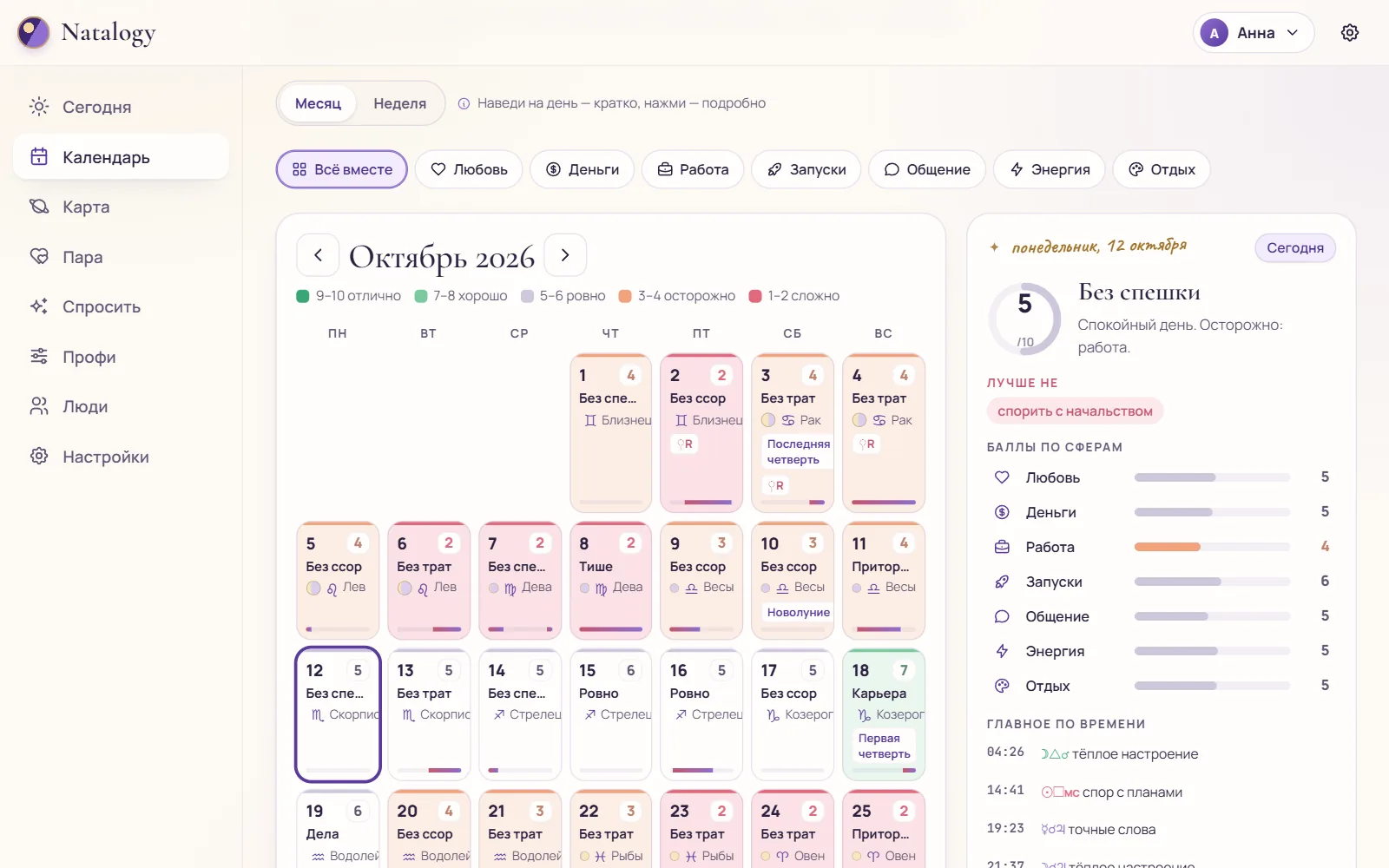
Task: Click the Natalogy logo icon
Action: 33,33
